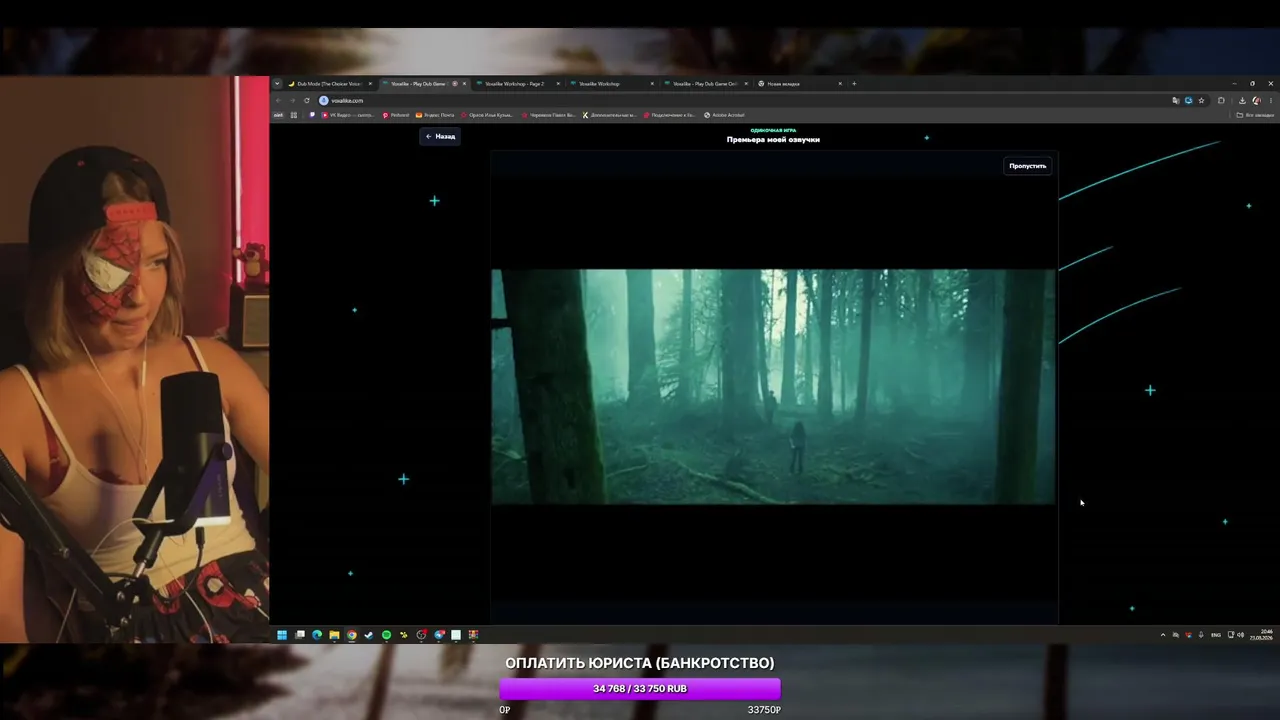Image resolution: width=1280 pixels, height=720 pixels.
Task: Skip the clip with Пропустить
Action: (x=1027, y=166)
